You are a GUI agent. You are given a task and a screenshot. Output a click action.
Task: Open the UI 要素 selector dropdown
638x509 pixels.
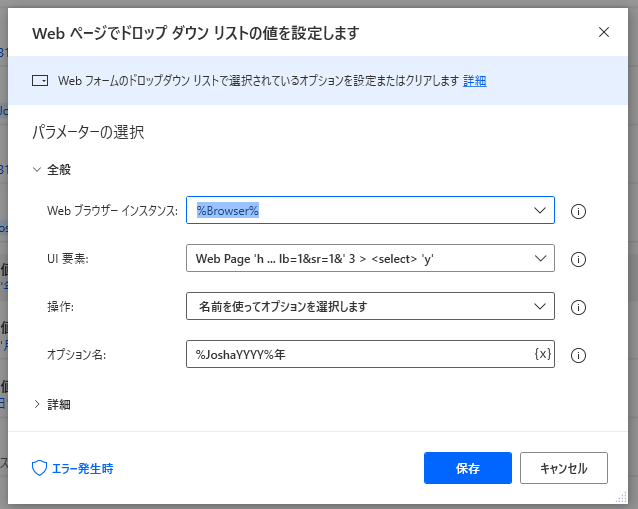coord(541,258)
